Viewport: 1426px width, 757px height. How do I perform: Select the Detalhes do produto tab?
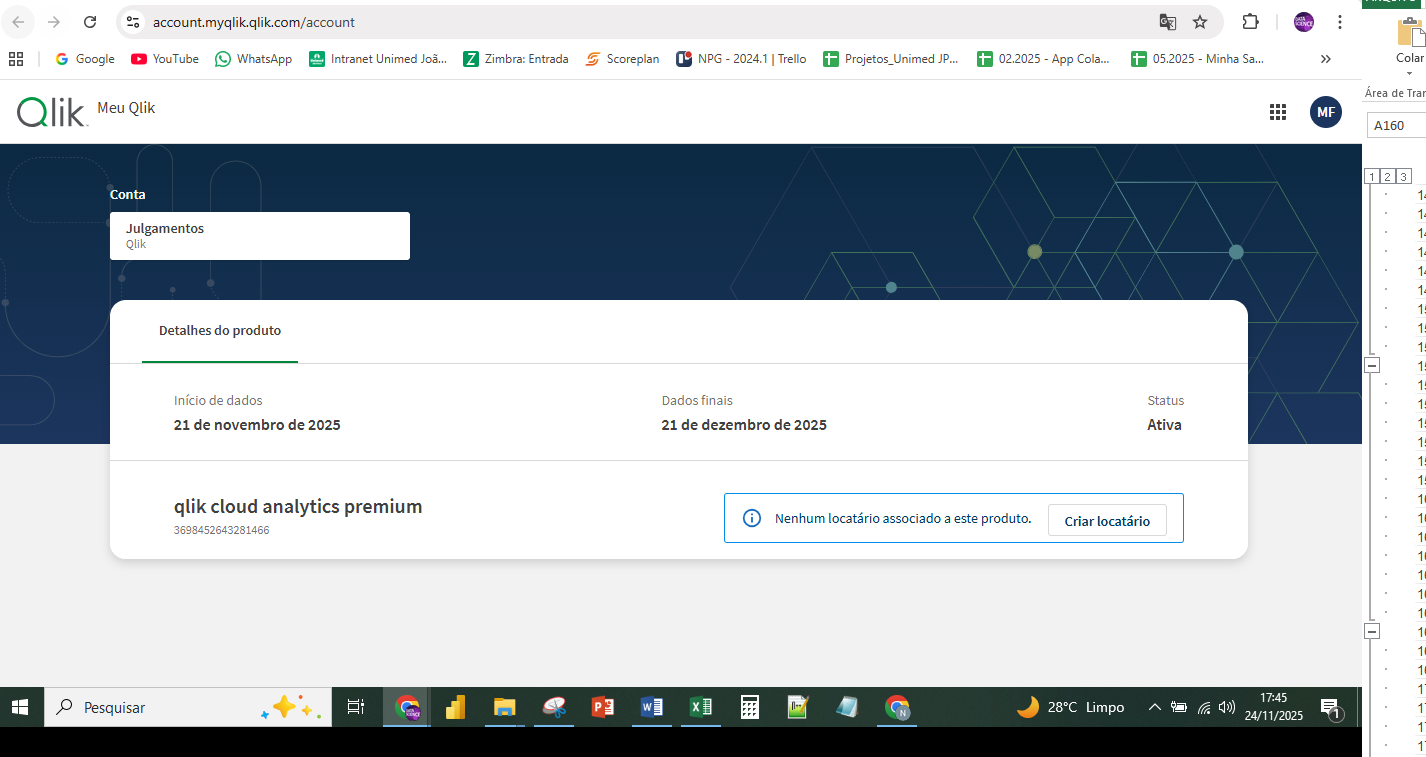pyautogui.click(x=220, y=330)
